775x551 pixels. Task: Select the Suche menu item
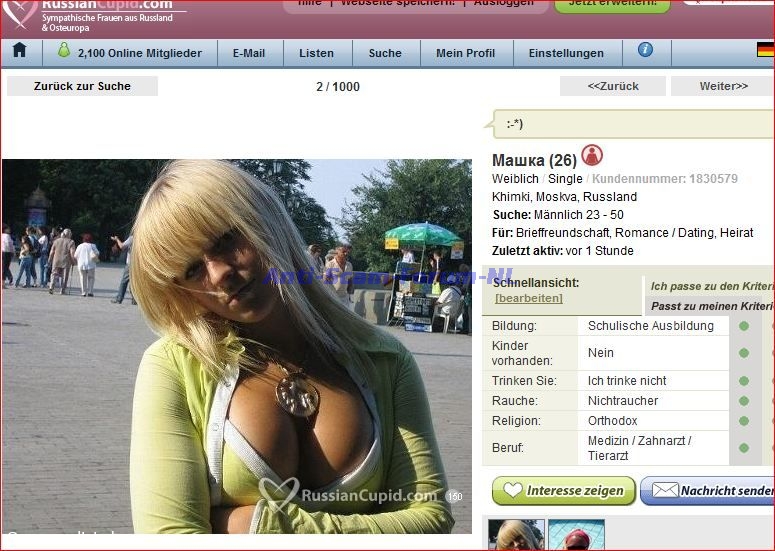click(385, 53)
